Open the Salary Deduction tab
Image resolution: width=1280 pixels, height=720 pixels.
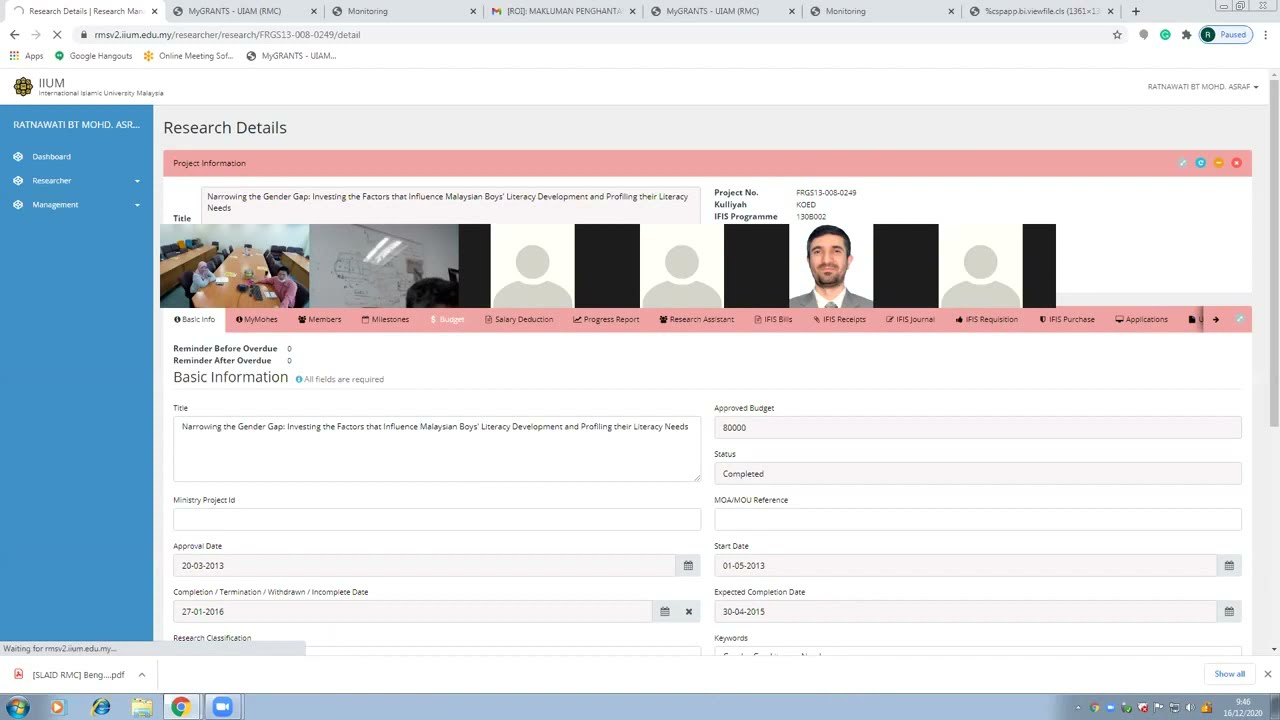point(519,320)
